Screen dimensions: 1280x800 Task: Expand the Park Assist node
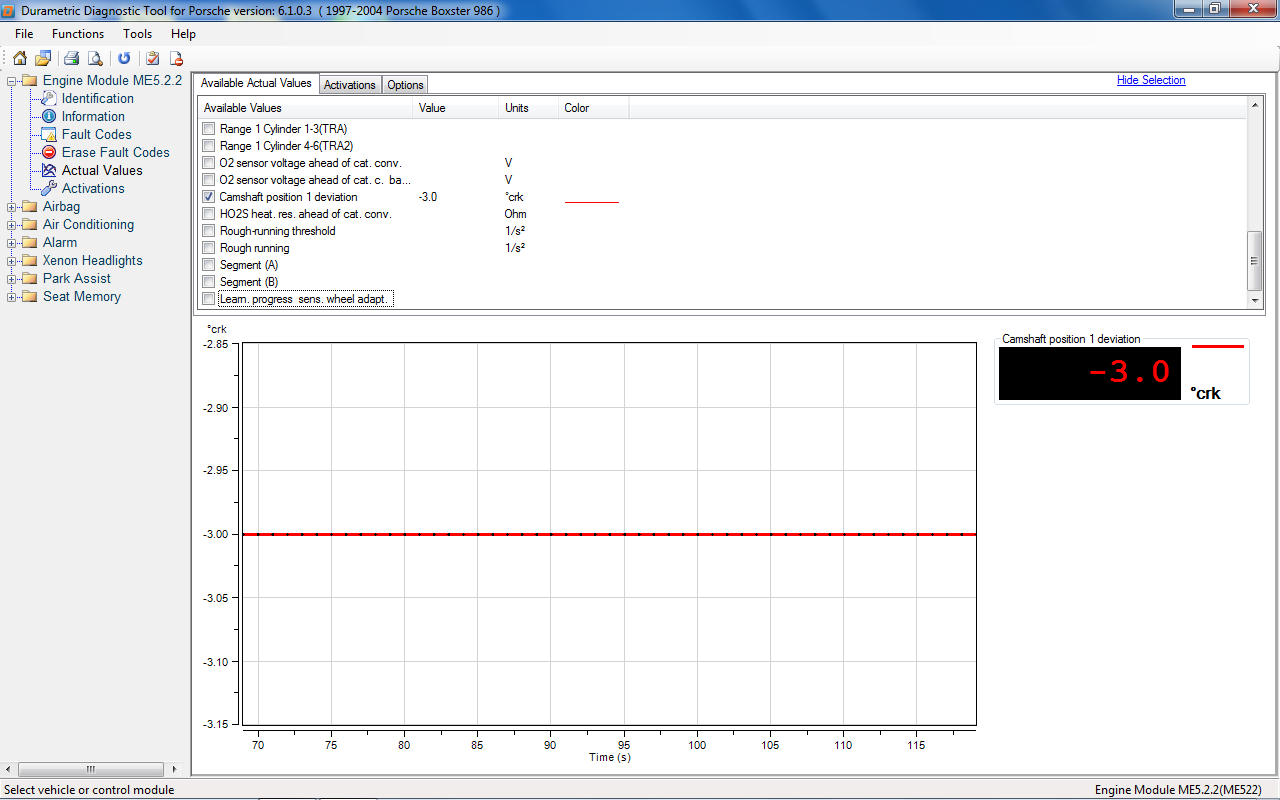point(12,278)
